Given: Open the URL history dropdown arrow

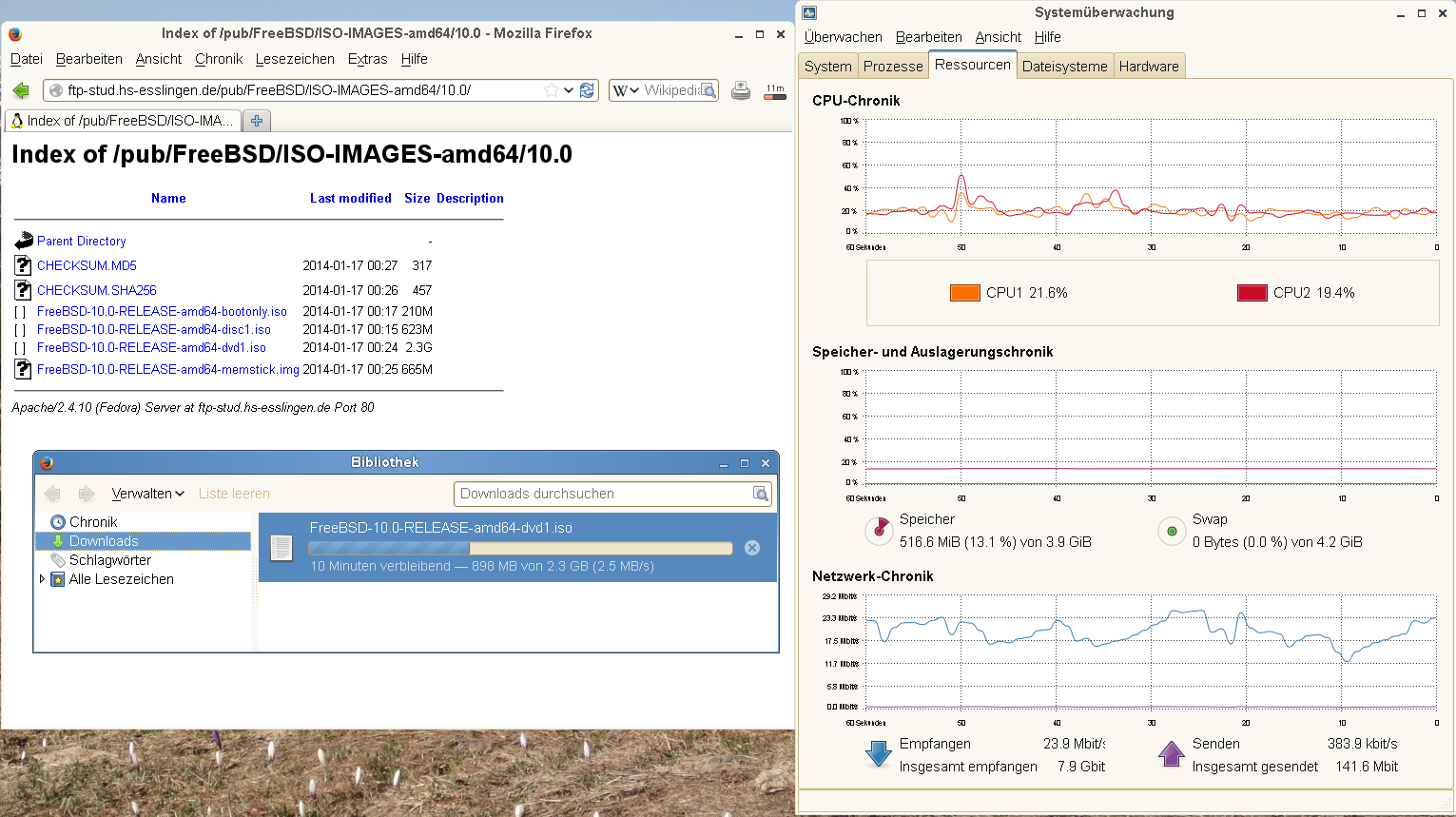Looking at the screenshot, I should (569, 90).
